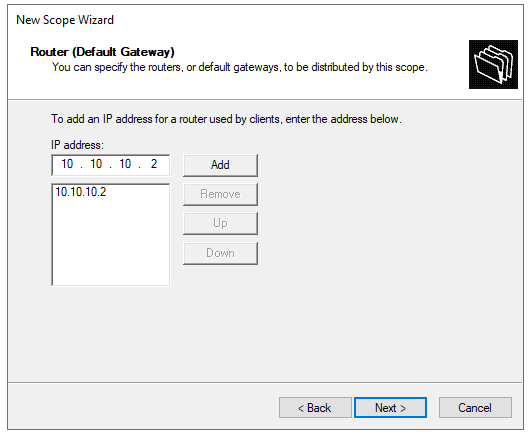531x438 pixels.
Task: Click the 'To add an IP address' instruction text
Action: 226,119
